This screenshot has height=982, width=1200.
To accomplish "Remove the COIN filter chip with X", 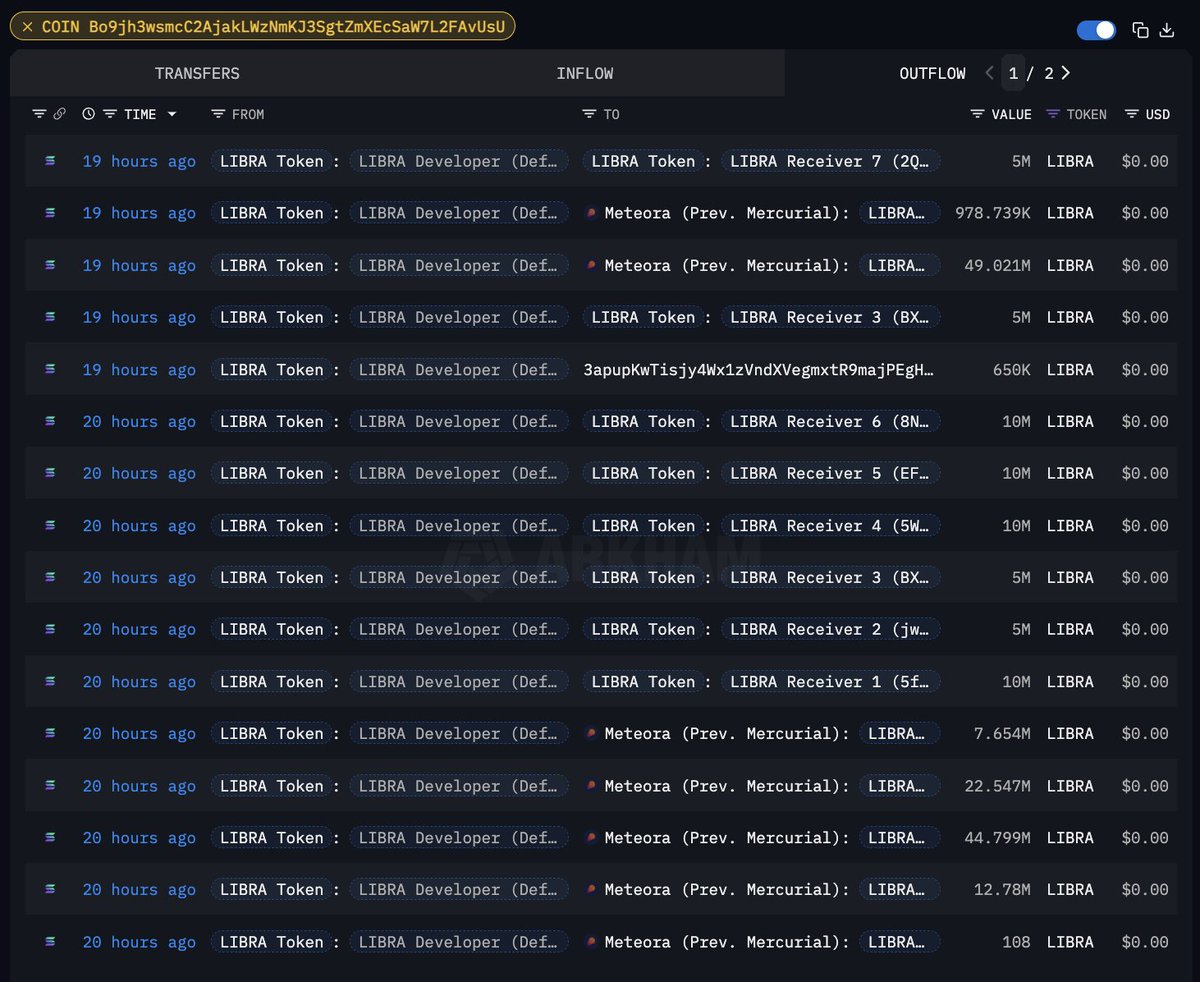I will [x=27, y=27].
